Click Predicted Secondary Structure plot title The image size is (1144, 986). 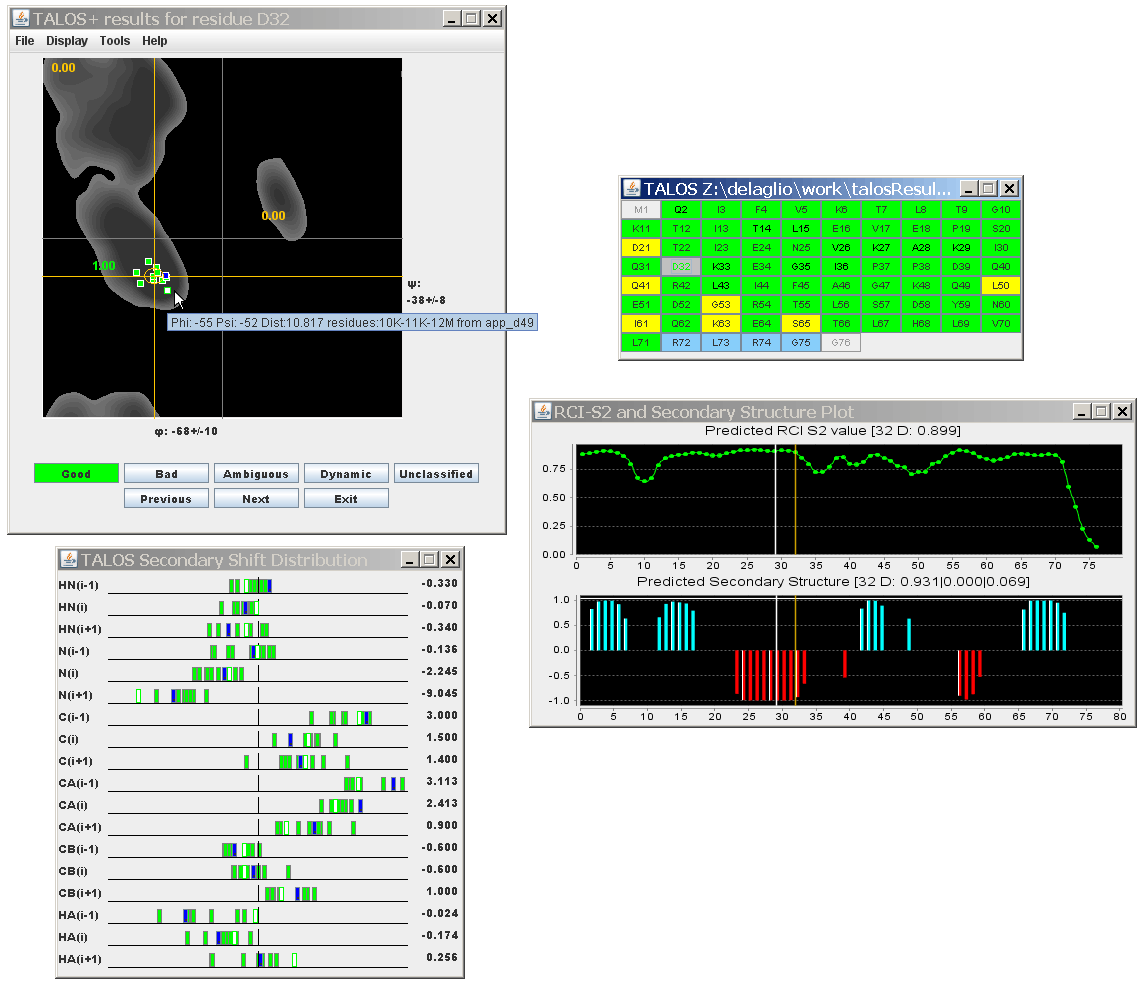[833, 582]
